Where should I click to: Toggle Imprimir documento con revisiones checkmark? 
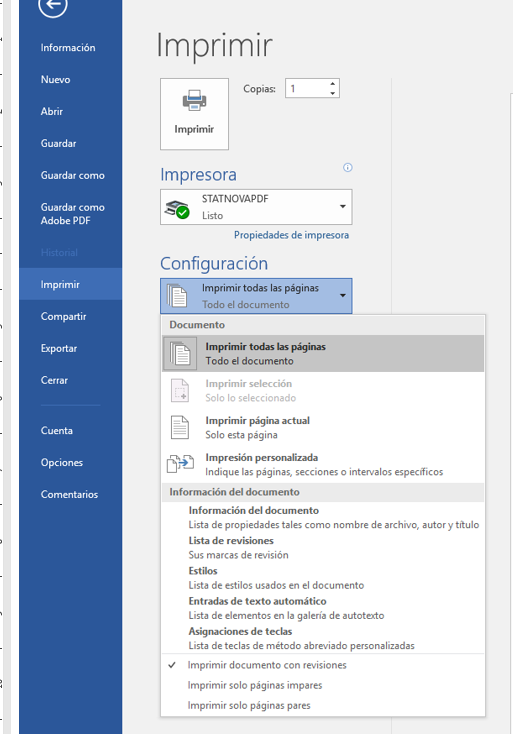172,665
